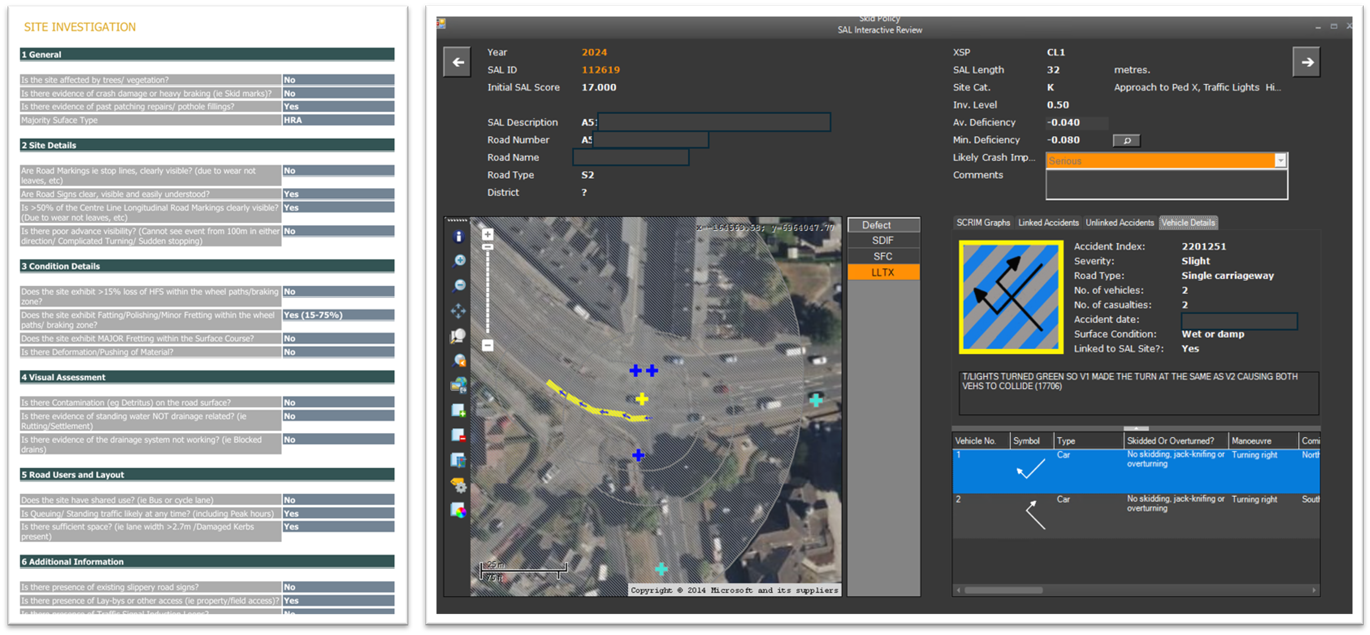Viewport: 1370px width, 635px height.
Task: Open the map colour palette tool
Action: coord(458,511)
